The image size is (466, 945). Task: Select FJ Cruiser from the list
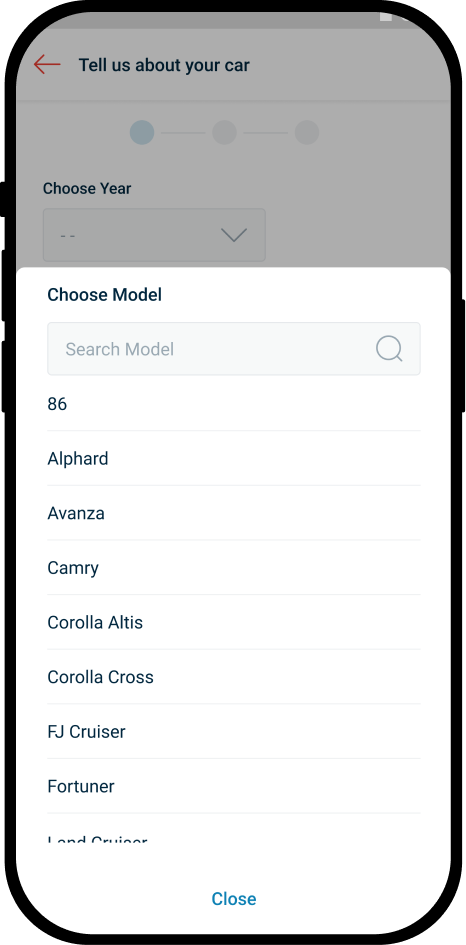pyautogui.click(x=234, y=732)
